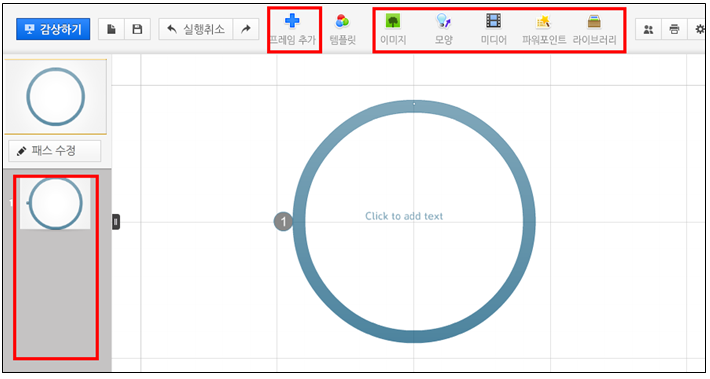Open the 모양 shapes tool
The image size is (710, 379).
tap(443, 30)
